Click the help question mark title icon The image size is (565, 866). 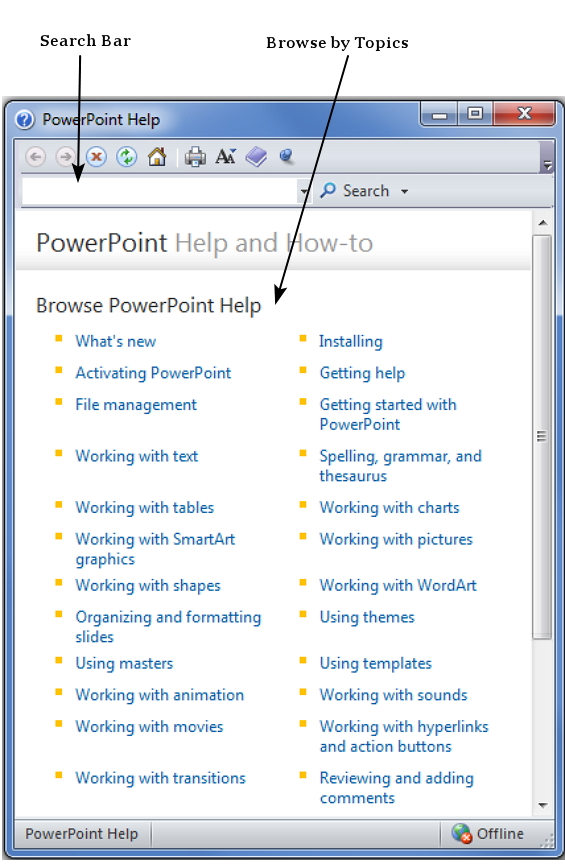pos(25,119)
